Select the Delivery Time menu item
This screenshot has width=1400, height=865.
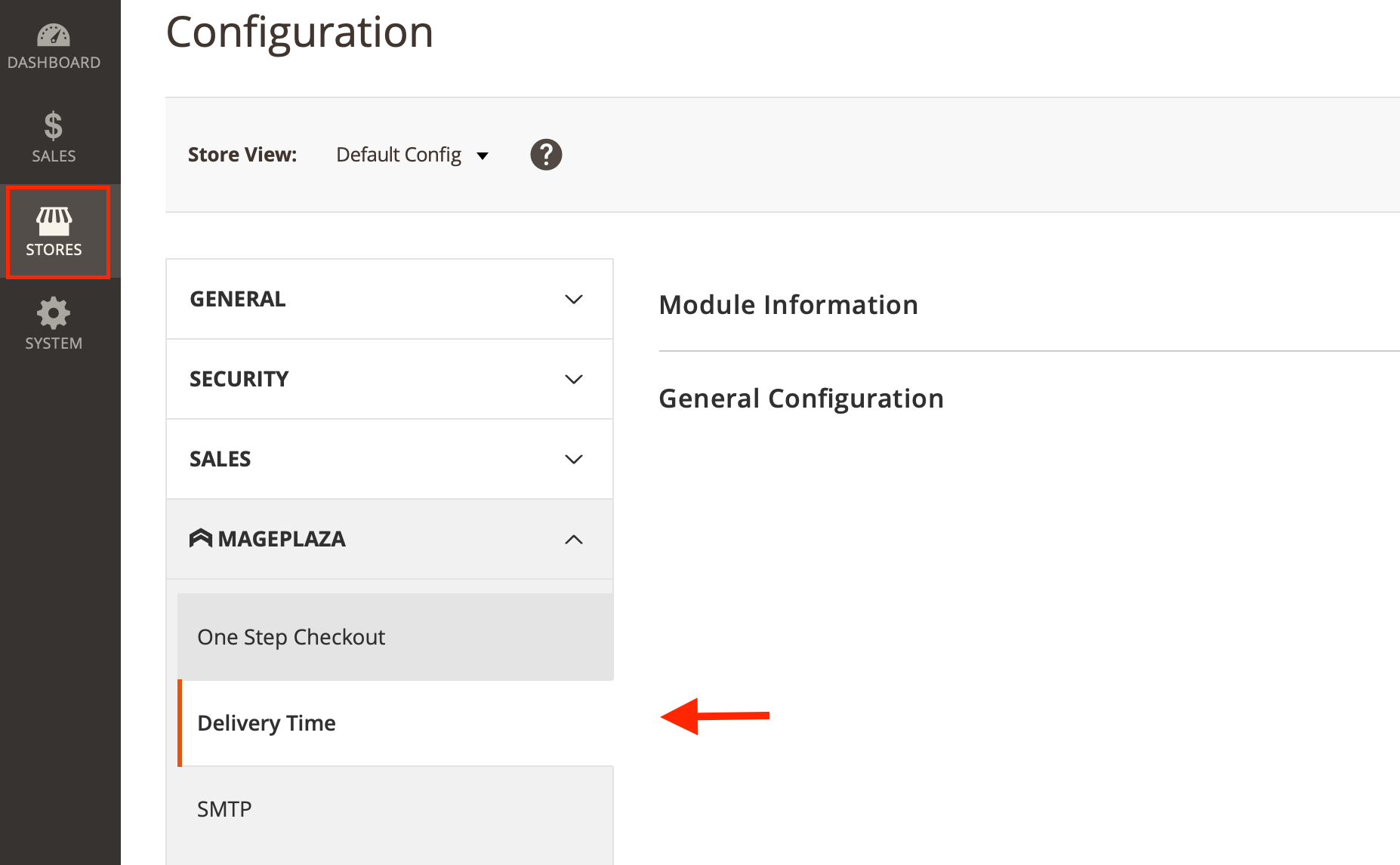pos(267,723)
